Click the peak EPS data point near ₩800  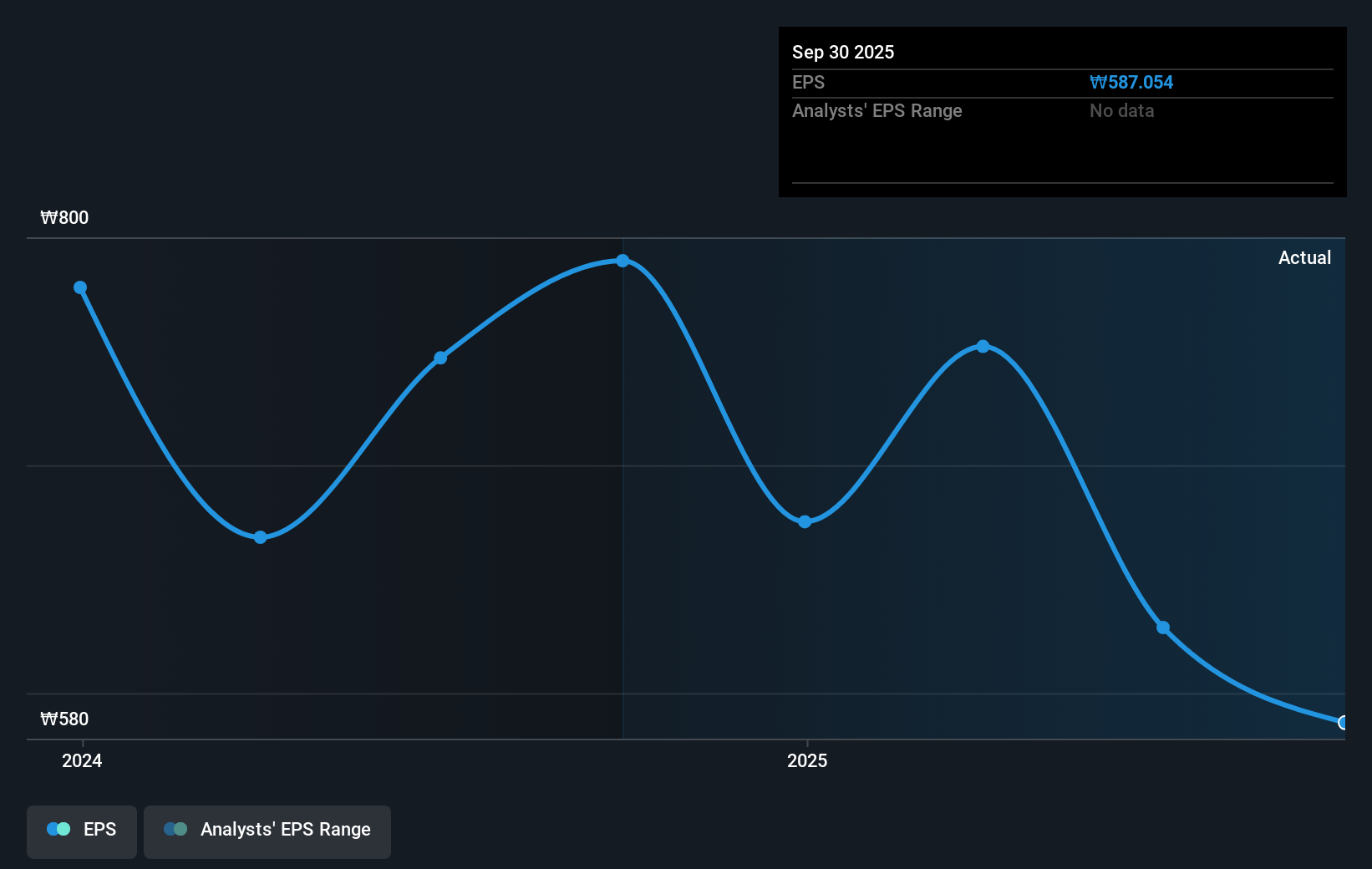tap(622, 261)
